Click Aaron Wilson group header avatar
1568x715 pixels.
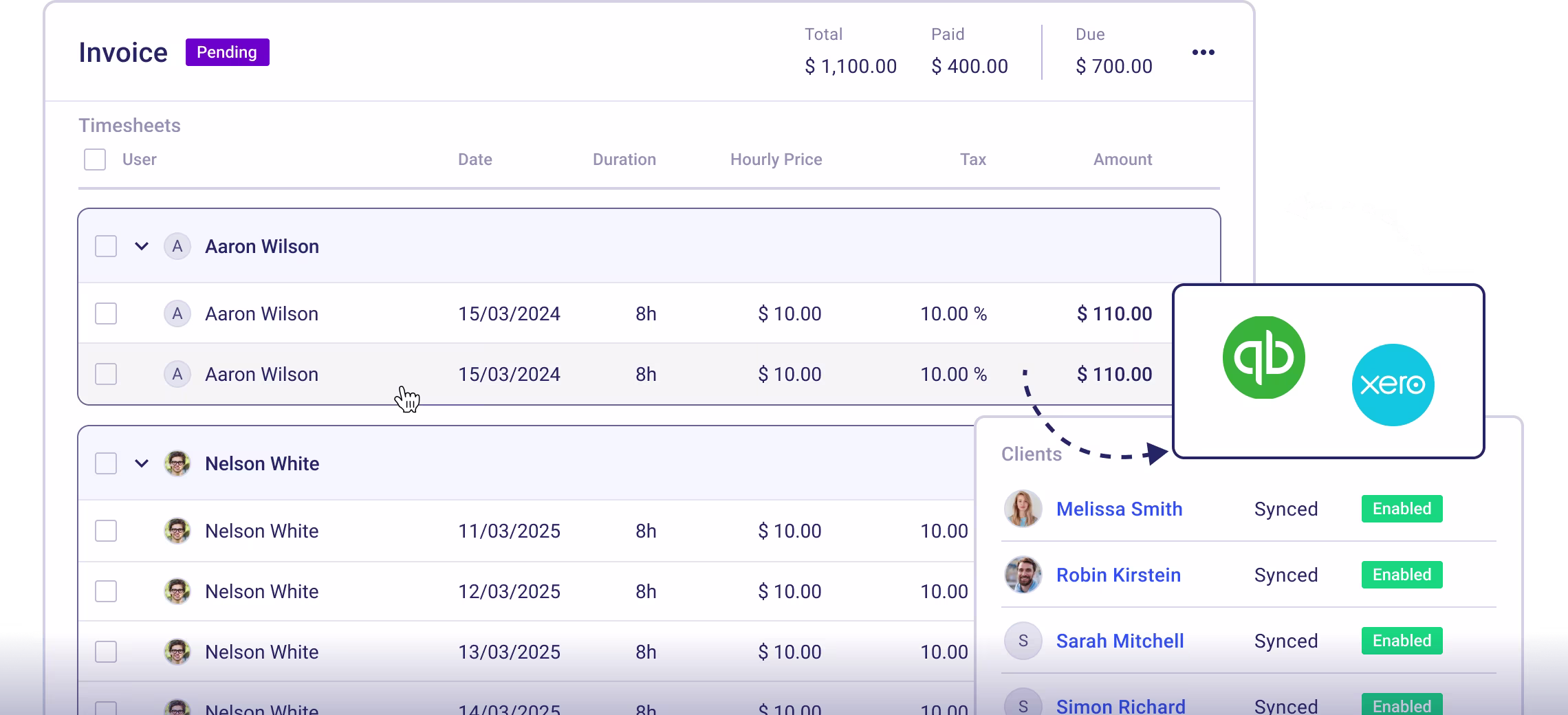click(x=177, y=246)
